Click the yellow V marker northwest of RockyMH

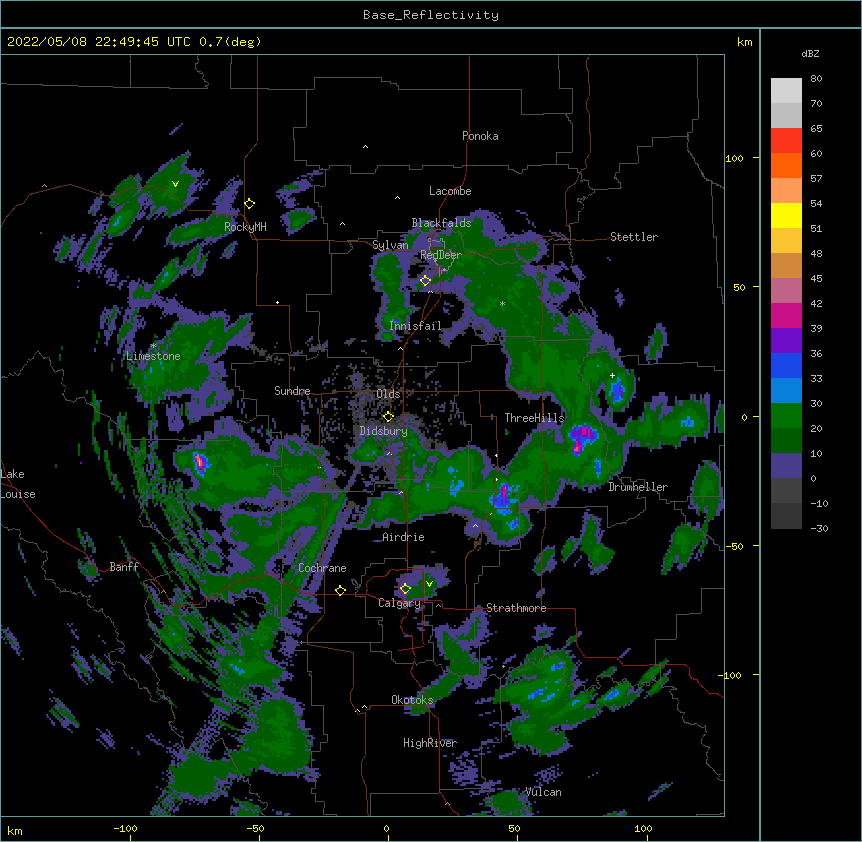[x=175, y=184]
